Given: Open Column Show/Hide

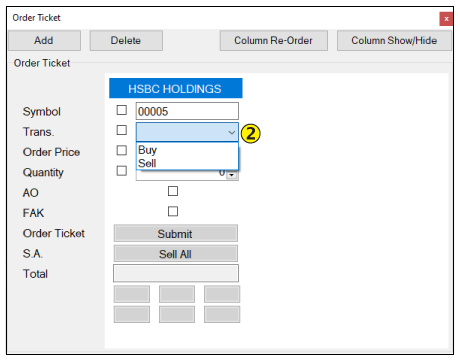Looking at the screenshot, I should (394, 41).
